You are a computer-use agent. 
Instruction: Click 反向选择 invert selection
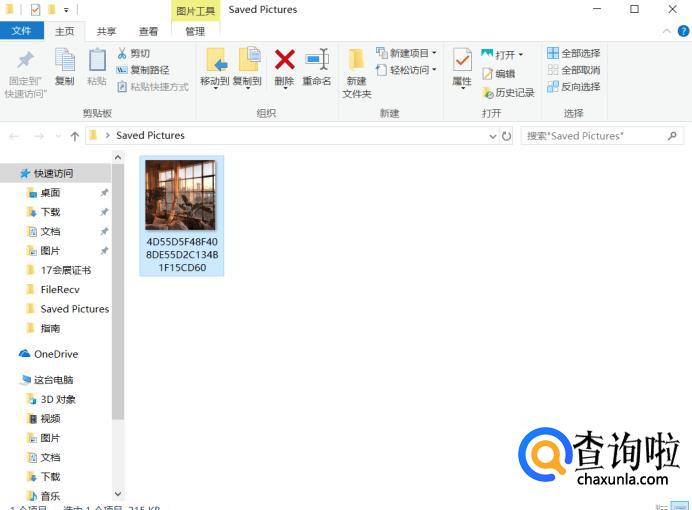[573, 86]
